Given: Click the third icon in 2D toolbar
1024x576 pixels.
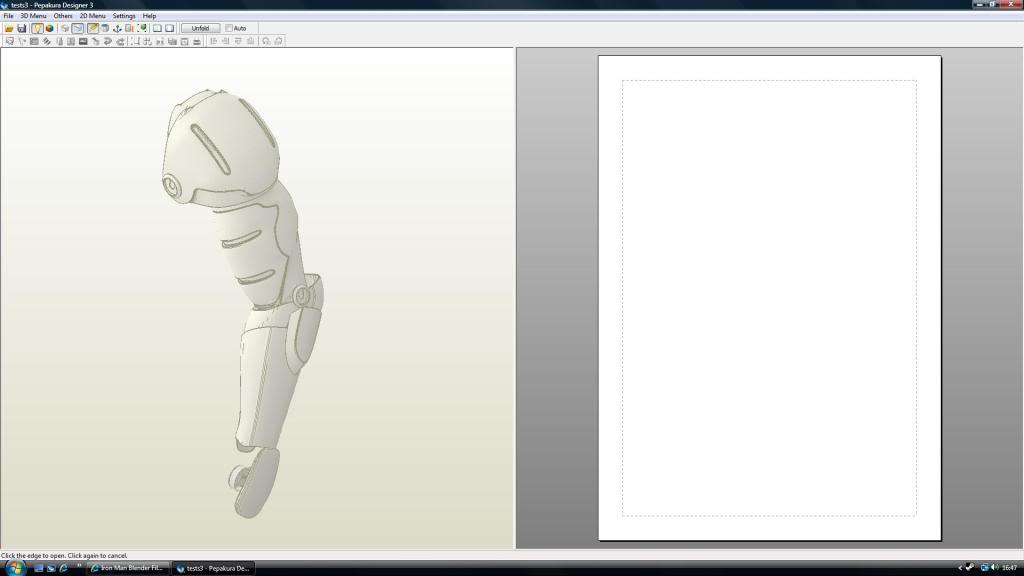Looking at the screenshot, I should [34, 41].
